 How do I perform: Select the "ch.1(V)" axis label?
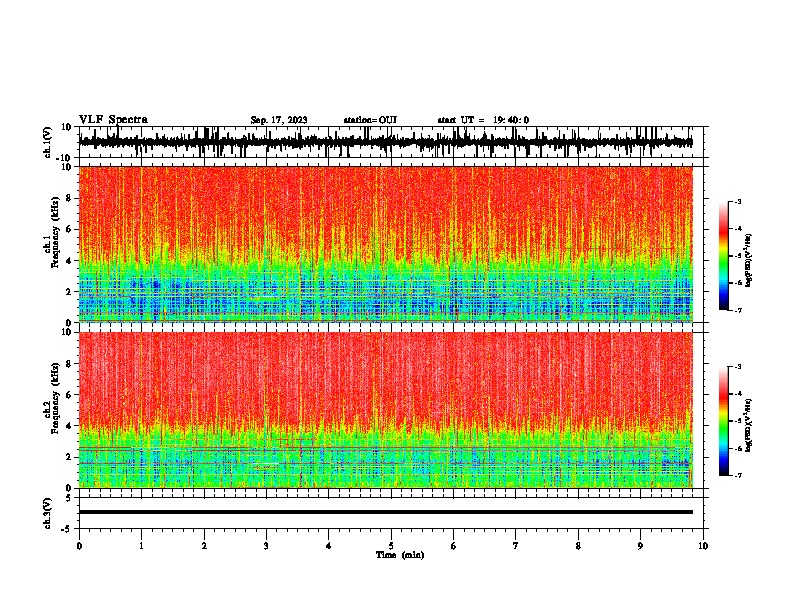click(x=48, y=142)
